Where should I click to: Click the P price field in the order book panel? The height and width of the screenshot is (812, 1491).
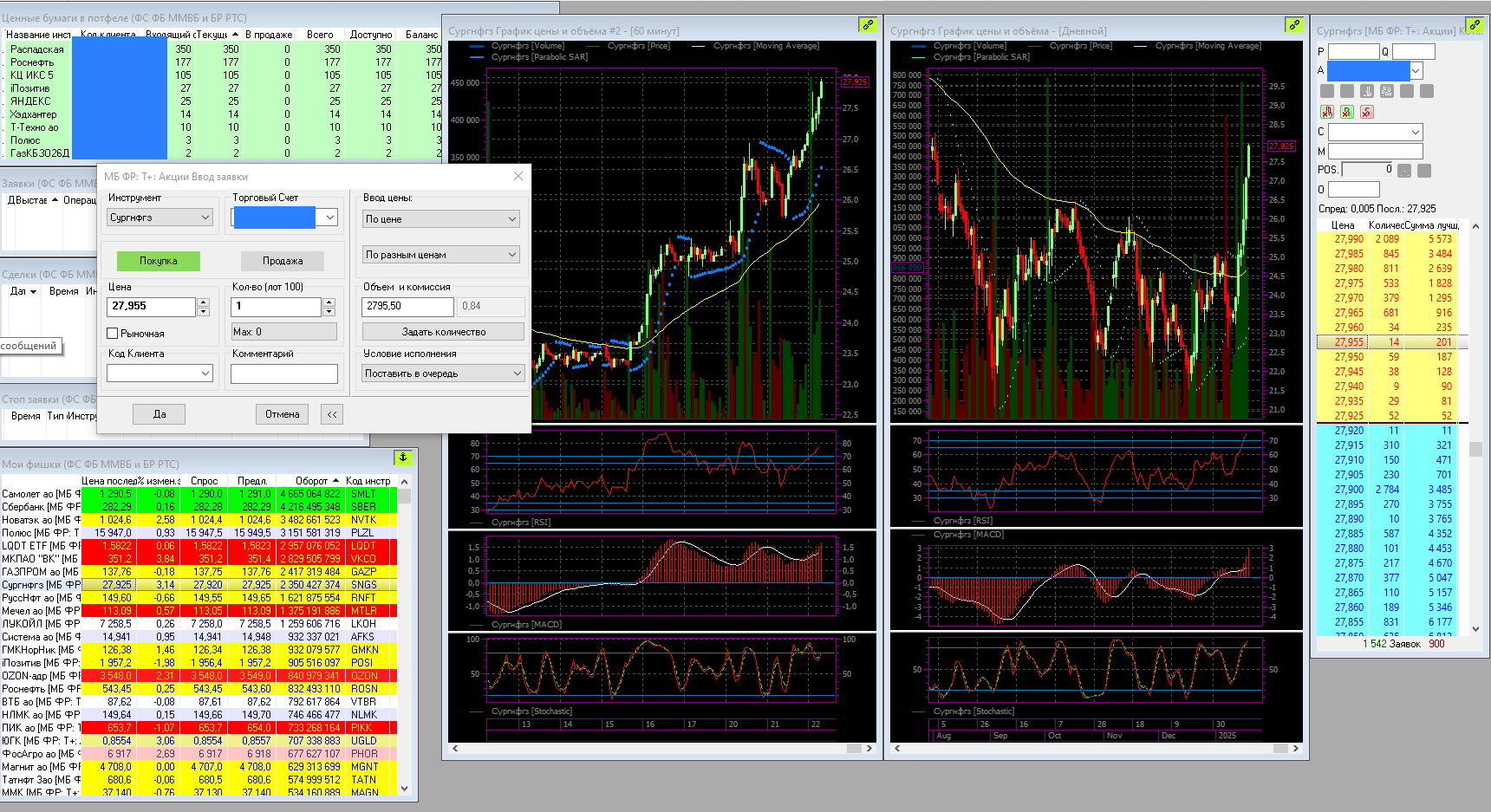(x=1353, y=52)
